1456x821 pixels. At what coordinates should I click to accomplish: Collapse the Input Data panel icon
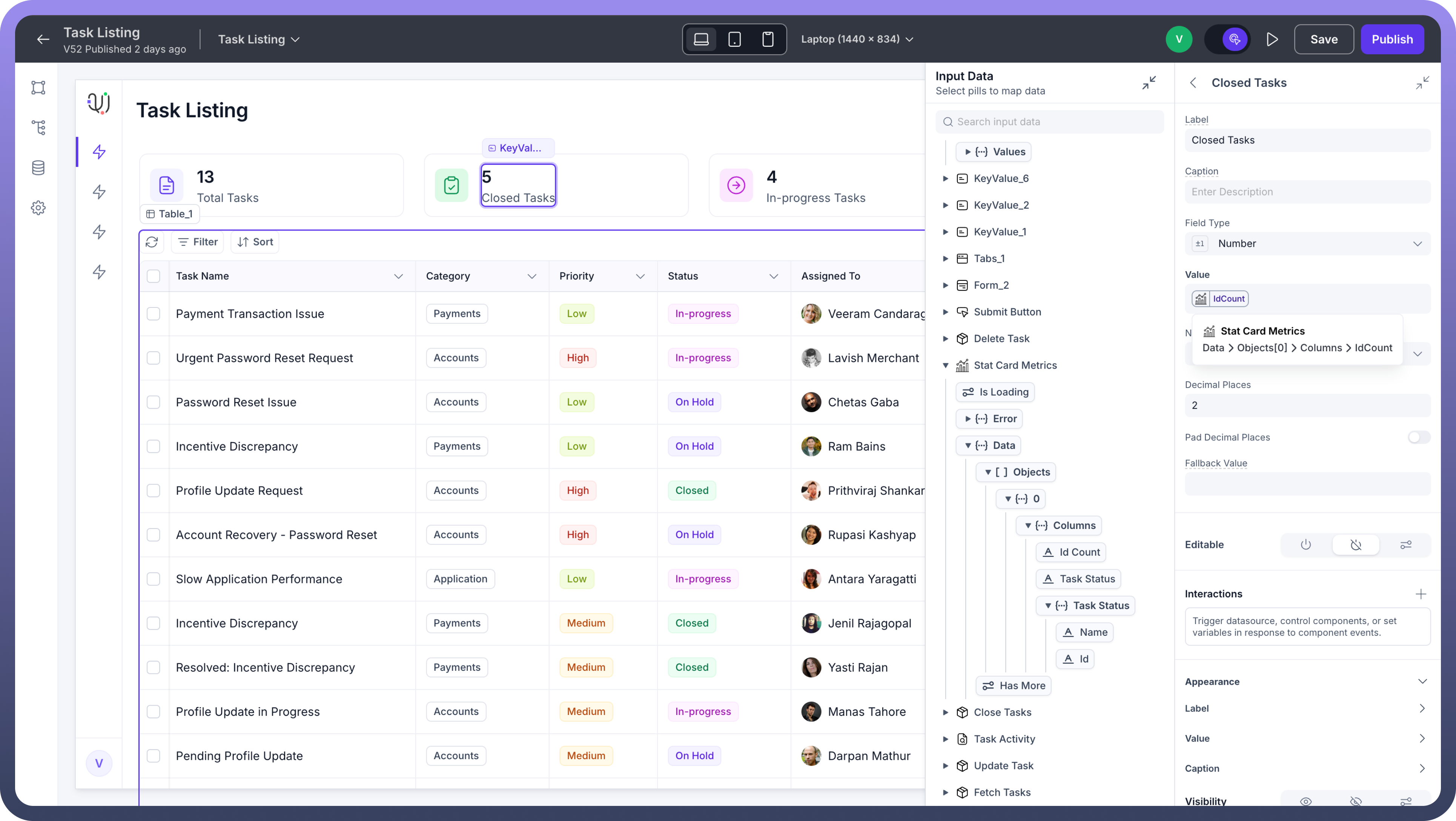point(1149,83)
